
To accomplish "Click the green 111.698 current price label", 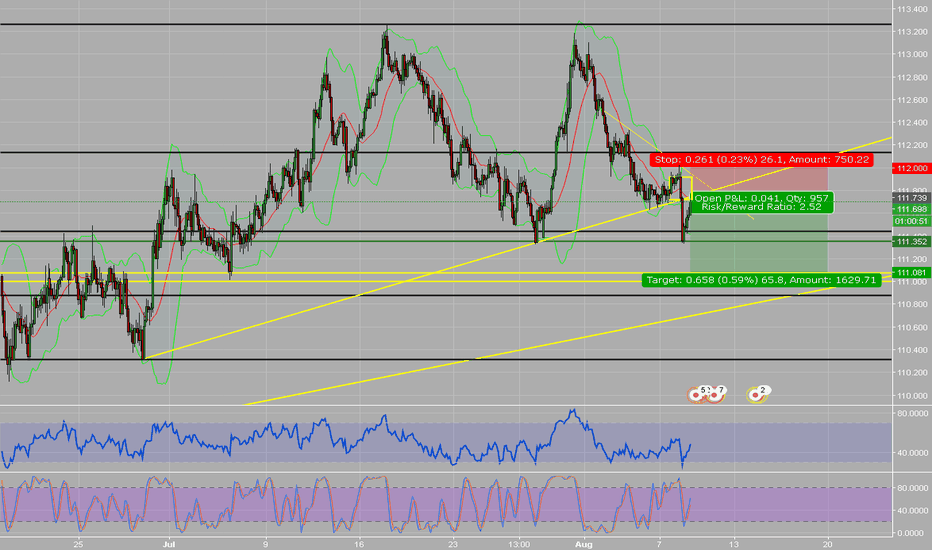I will click(912, 209).
